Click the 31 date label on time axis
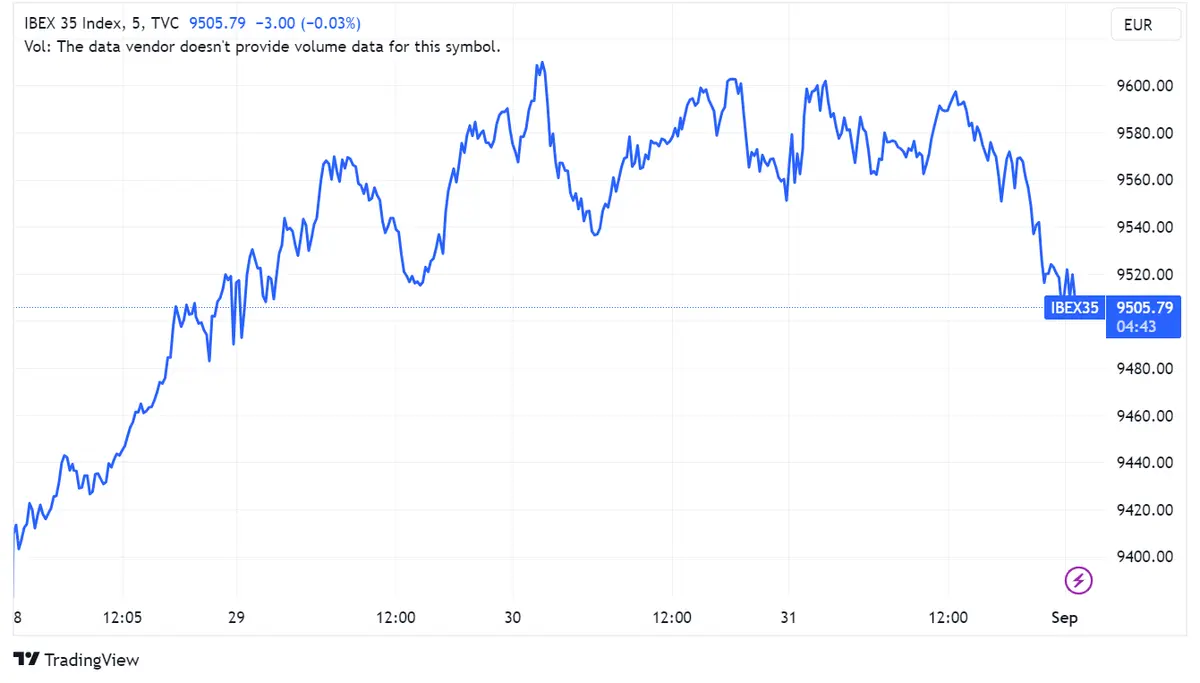The height and width of the screenshot is (683, 1200). click(x=787, y=618)
